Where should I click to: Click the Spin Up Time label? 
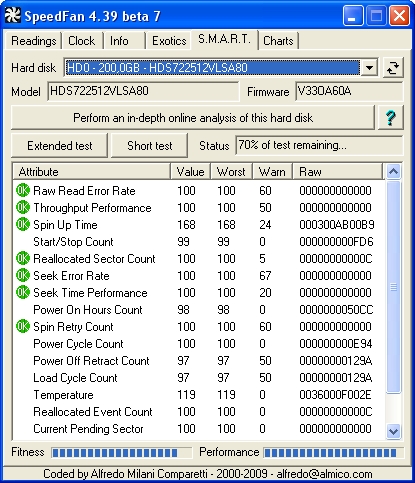[65, 225]
